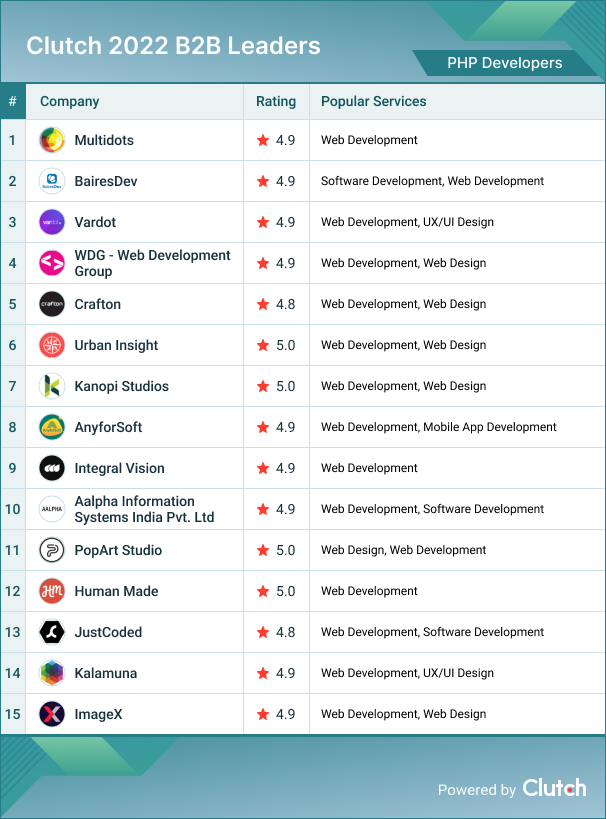
Task: Click the Integral Vision logo icon
Action: (x=52, y=468)
